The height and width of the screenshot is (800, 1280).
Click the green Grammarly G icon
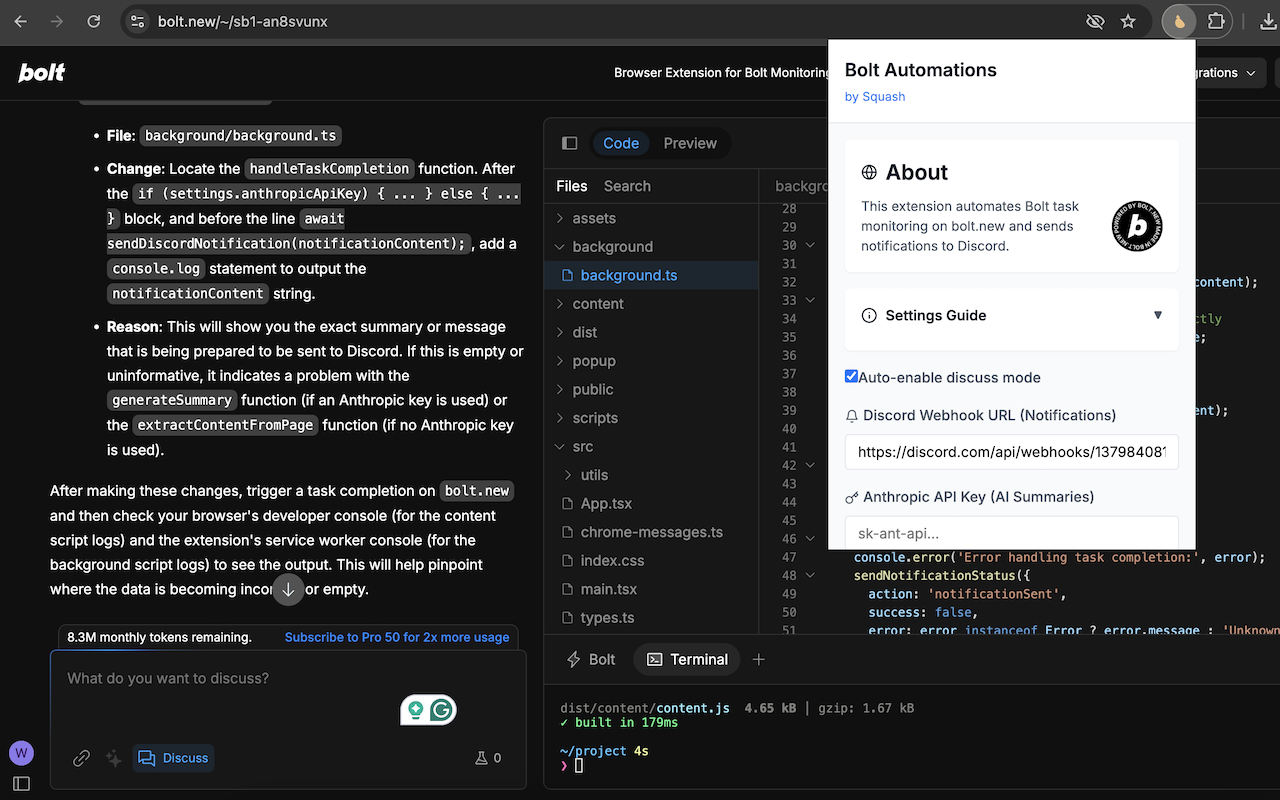(442, 711)
